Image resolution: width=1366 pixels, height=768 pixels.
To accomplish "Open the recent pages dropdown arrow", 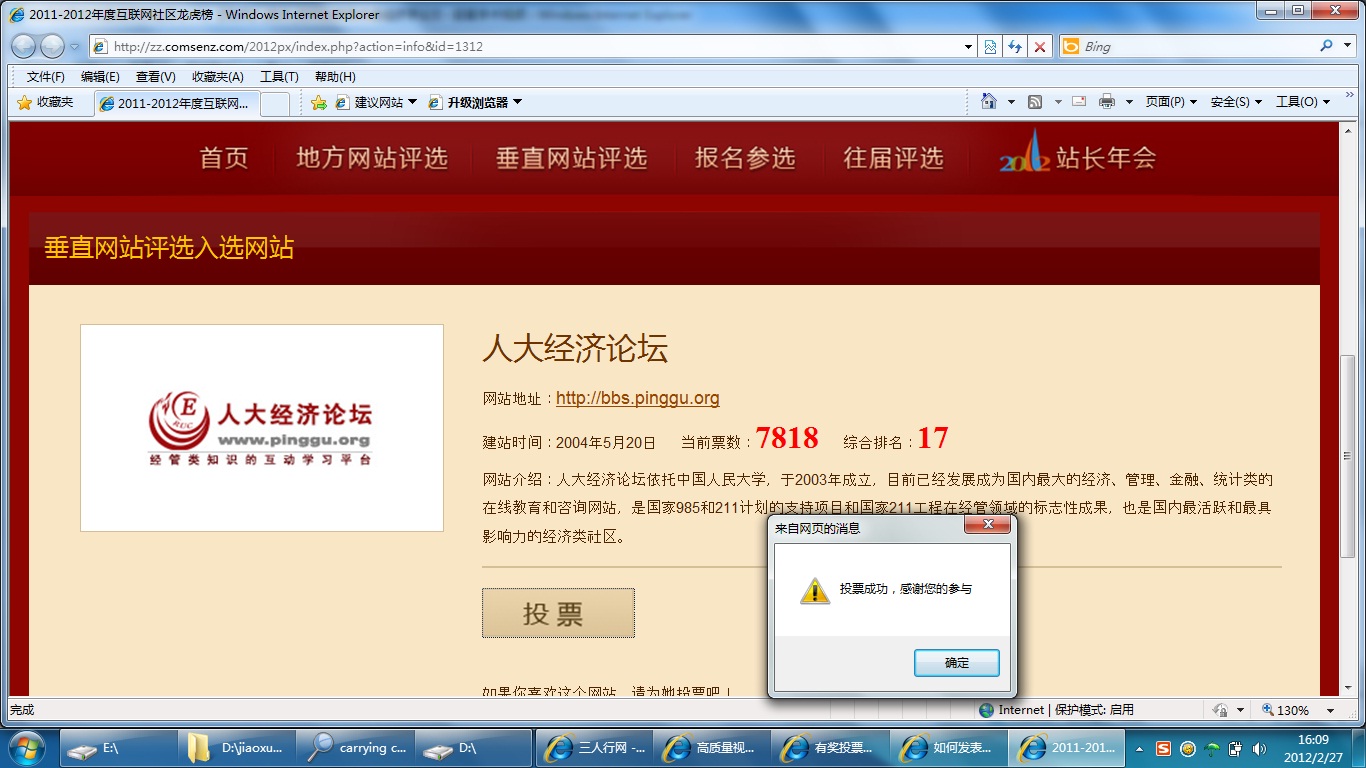I will (x=75, y=47).
